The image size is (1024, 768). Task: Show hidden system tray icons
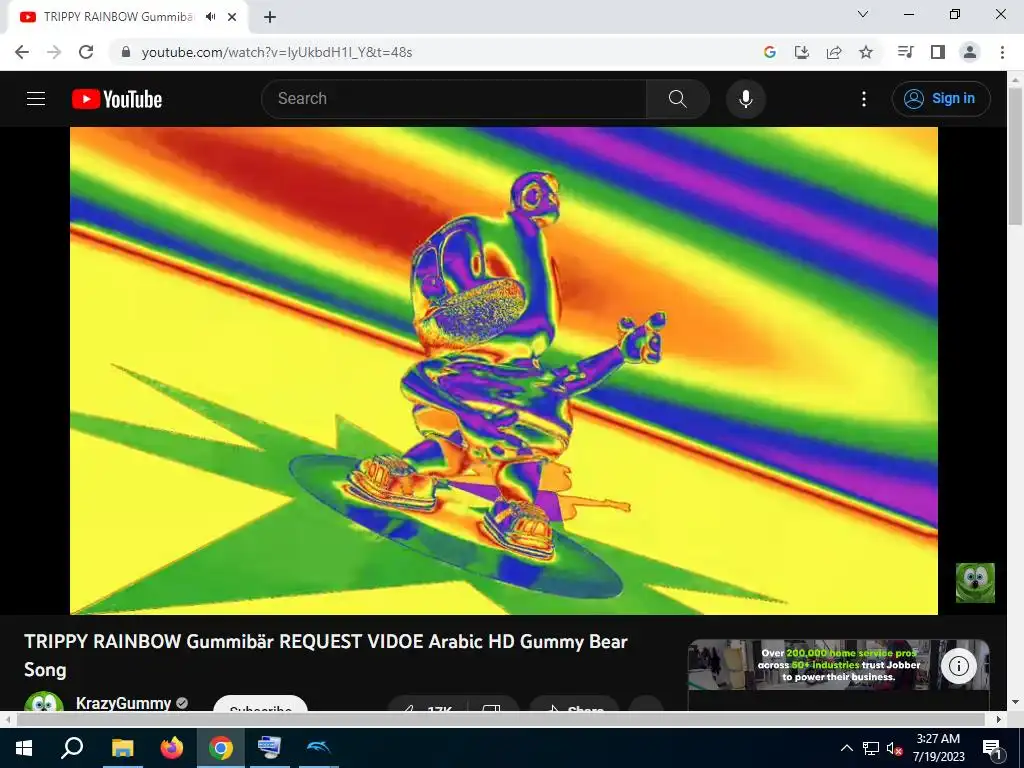[x=846, y=748]
